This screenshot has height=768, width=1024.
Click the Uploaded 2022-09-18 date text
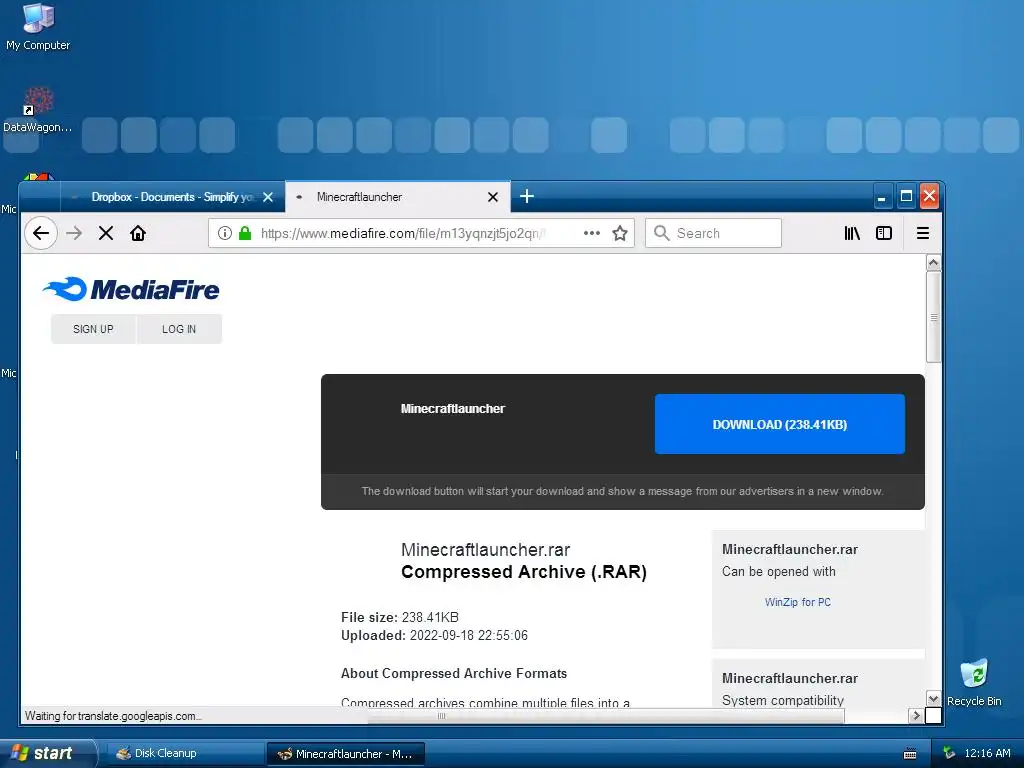point(434,635)
